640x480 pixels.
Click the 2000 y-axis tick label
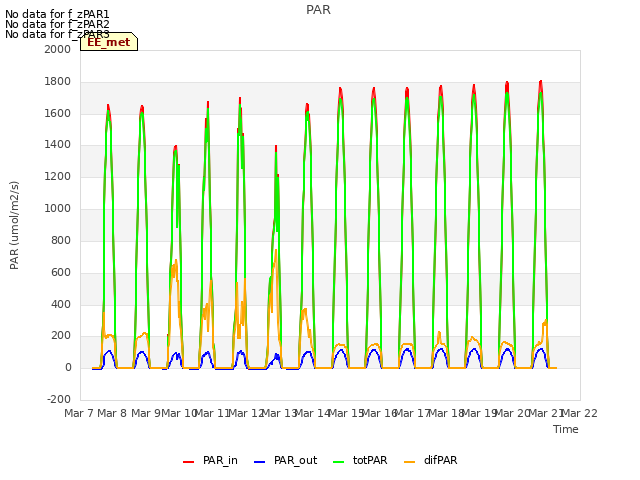(58, 49)
